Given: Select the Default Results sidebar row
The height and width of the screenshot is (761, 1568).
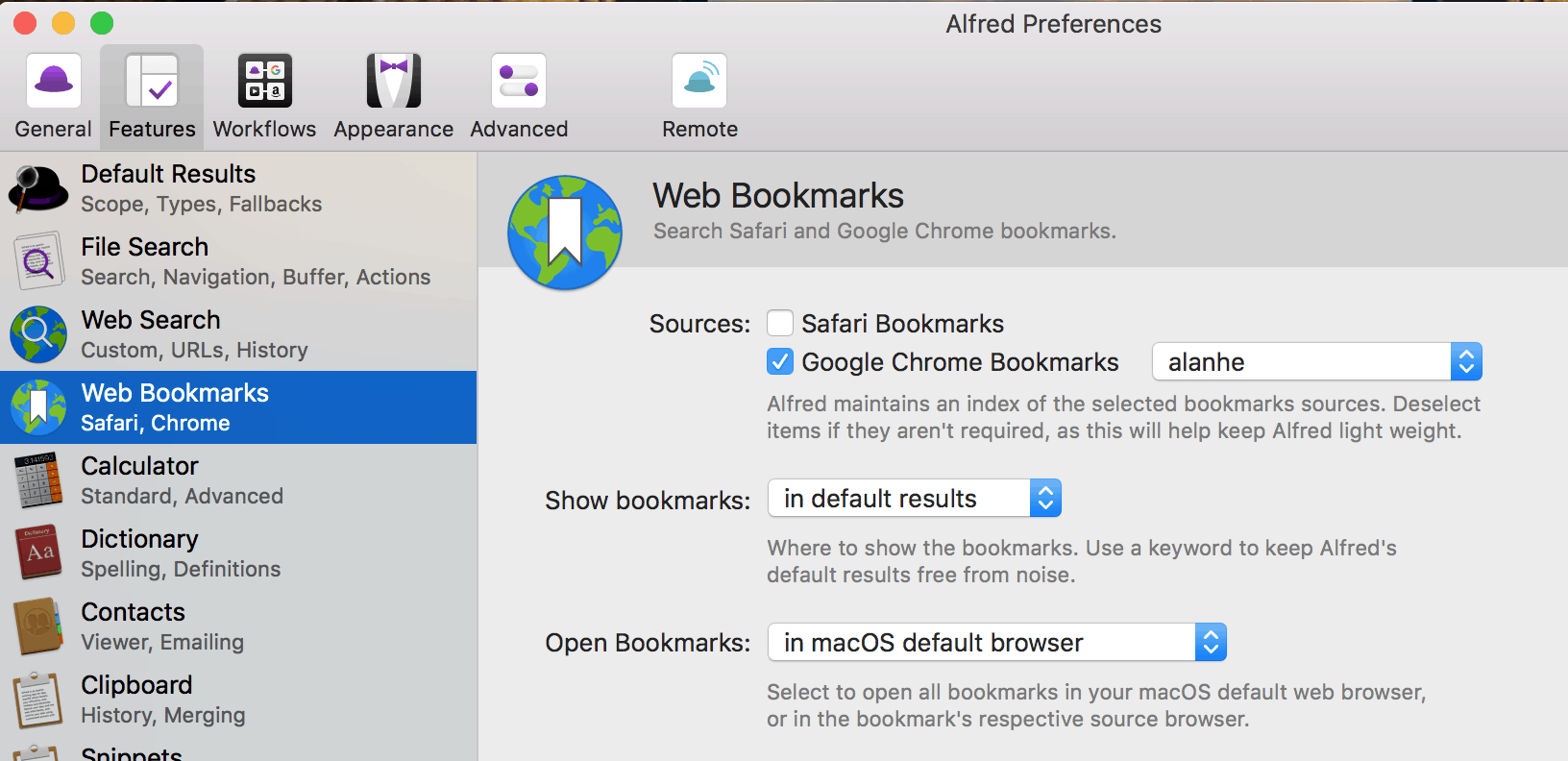Looking at the screenshot, I should click(238, 188).
